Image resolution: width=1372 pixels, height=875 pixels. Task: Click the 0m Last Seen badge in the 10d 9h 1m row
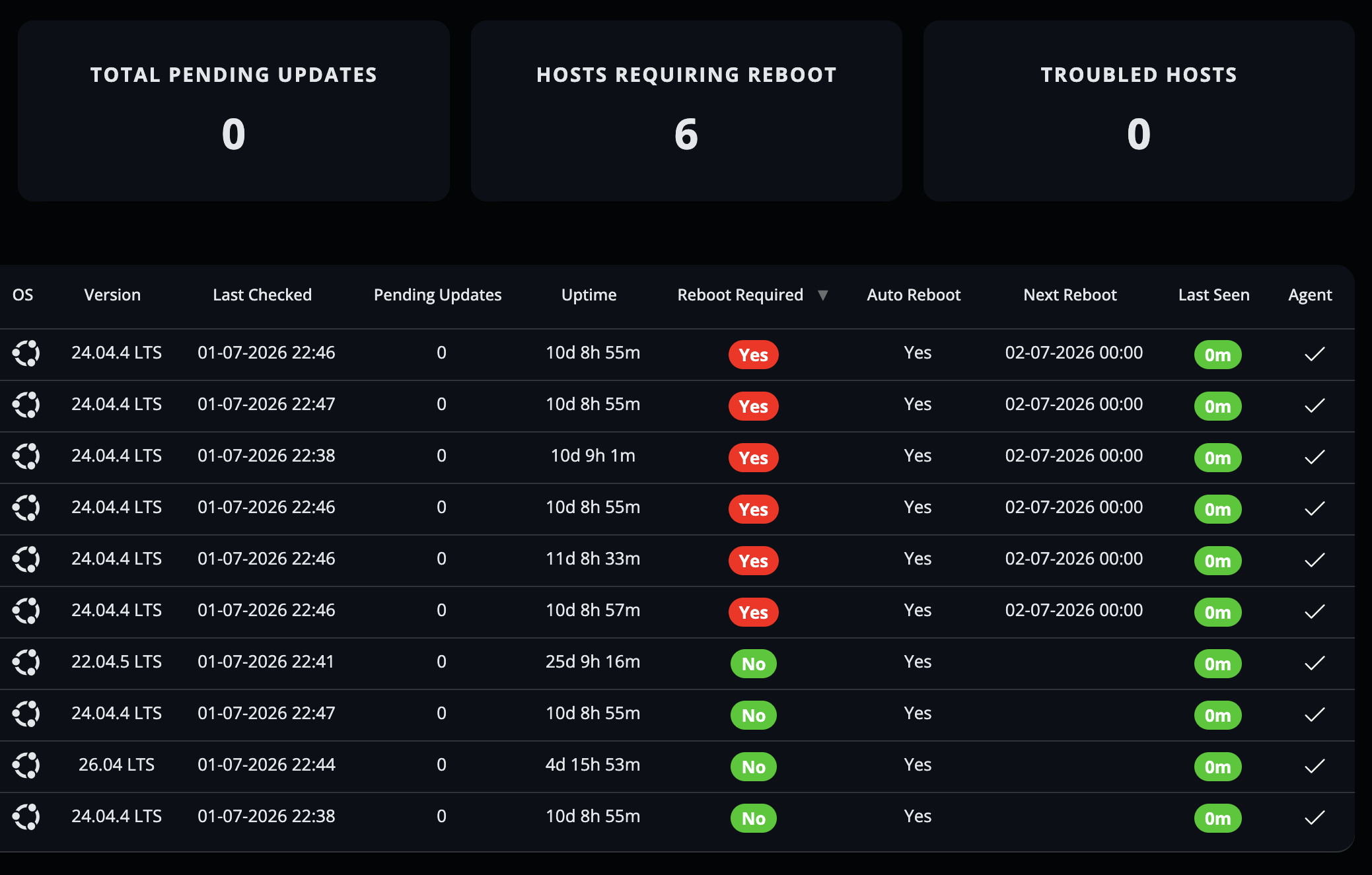(x=1218, y=458)
